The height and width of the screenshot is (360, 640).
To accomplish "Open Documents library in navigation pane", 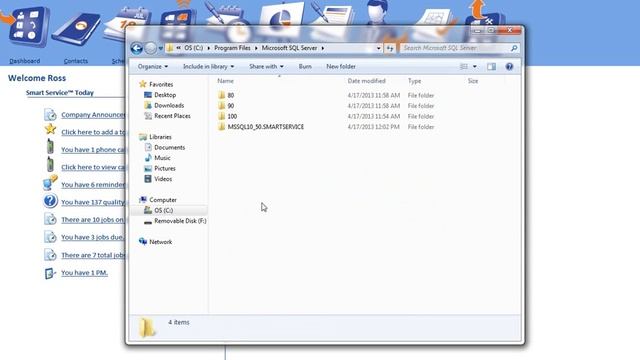I will click(169, 147).
